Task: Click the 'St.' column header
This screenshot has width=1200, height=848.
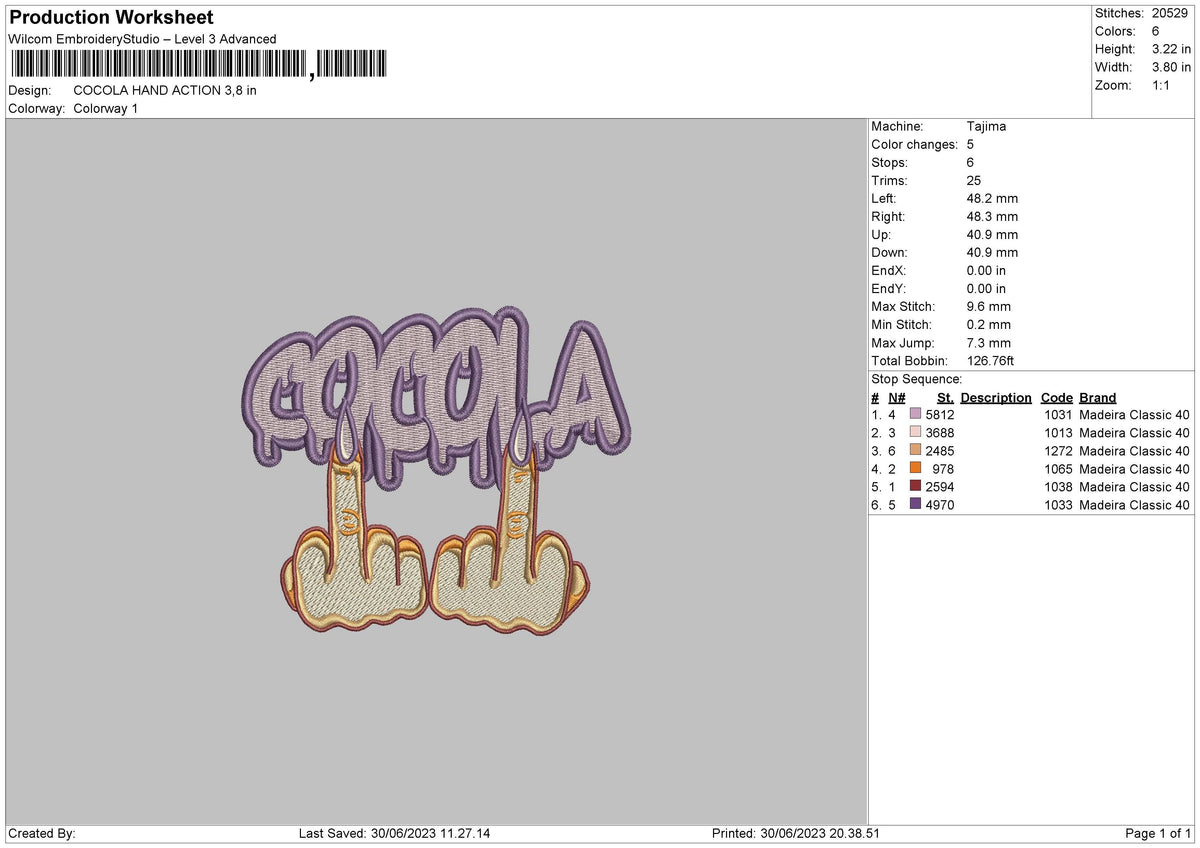Action: click(945, 397)
